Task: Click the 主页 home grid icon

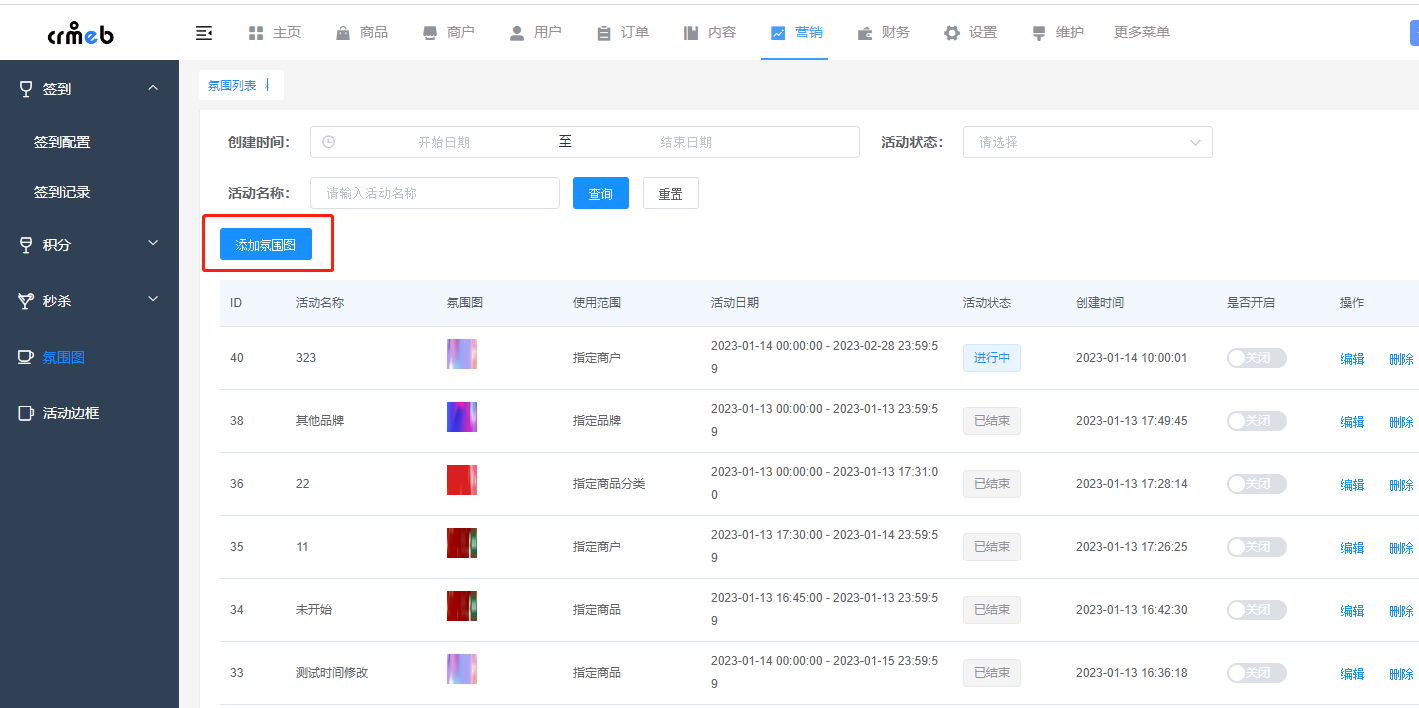Action: click(256, 33)
